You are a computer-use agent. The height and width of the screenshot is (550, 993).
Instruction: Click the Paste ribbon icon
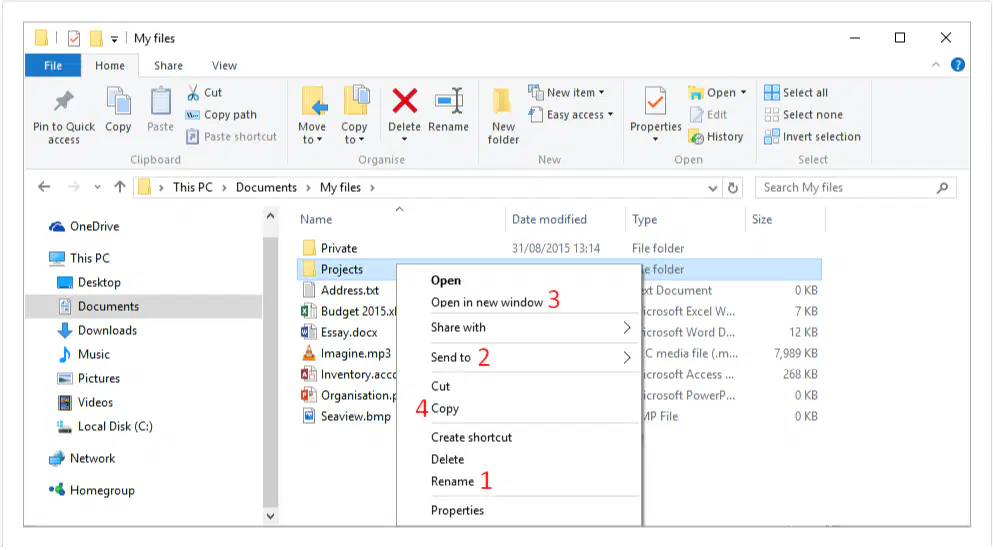[x=160, y=101]
